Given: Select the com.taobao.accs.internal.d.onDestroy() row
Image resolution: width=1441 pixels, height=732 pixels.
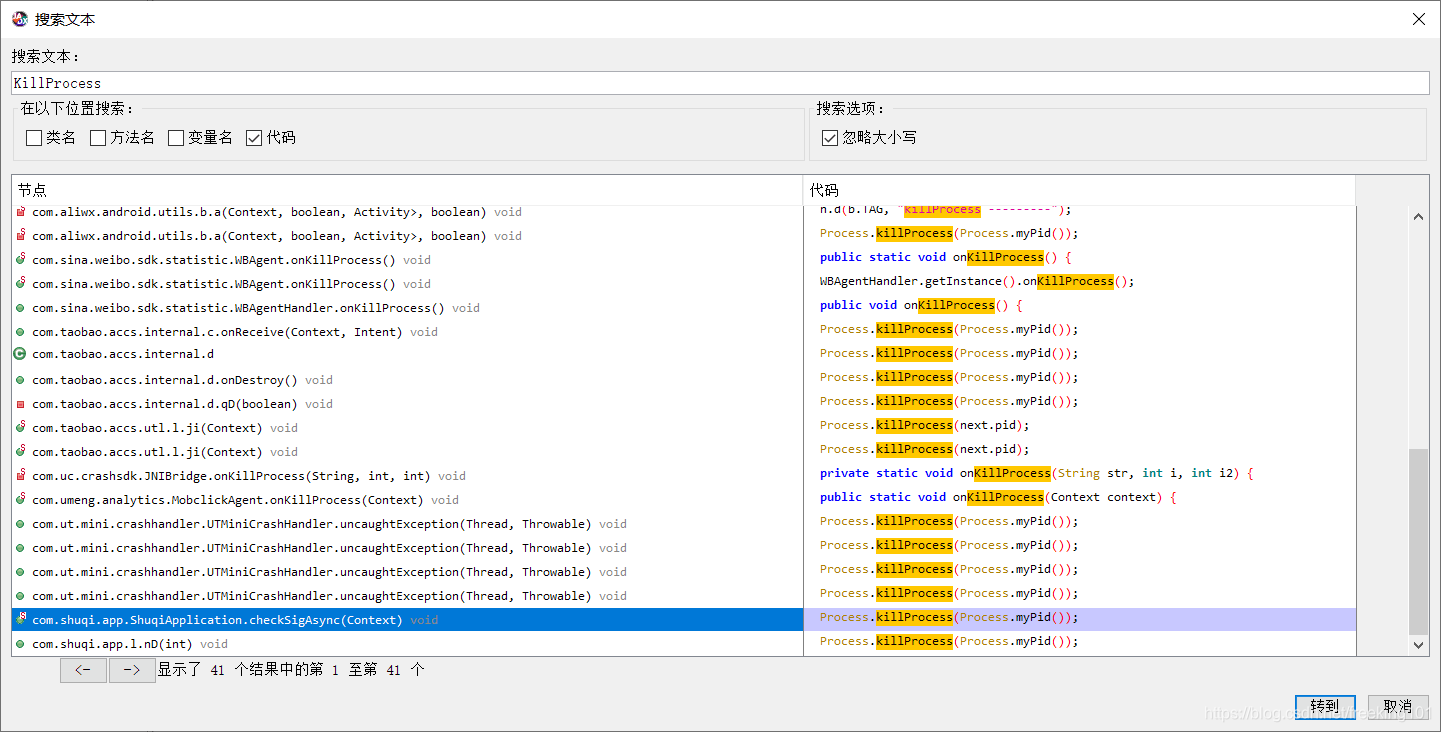Looking at the screenshot, I should tap(407, 380).
